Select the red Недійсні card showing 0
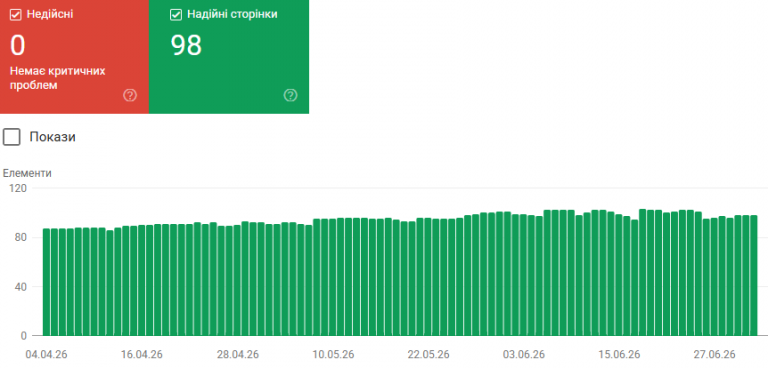Screen dimensions: 768x368 (74, 57)
